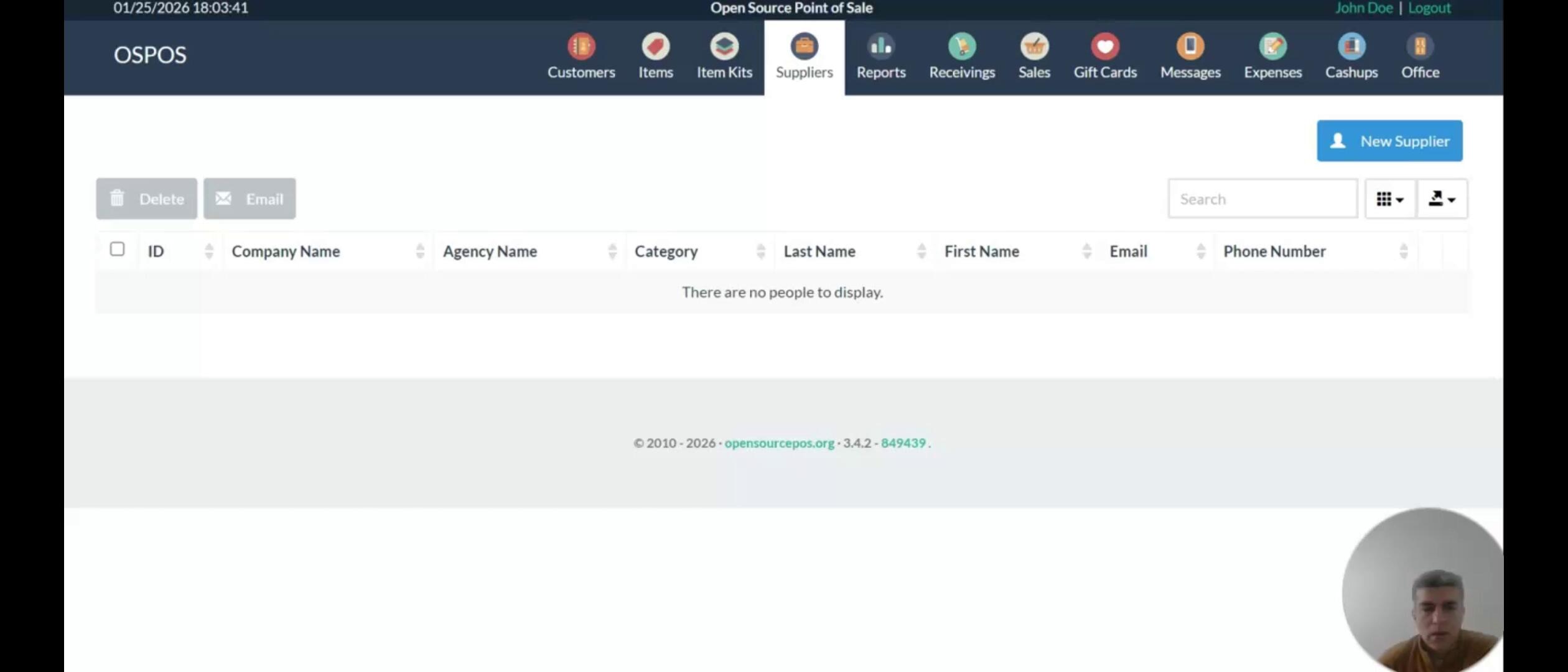Sort by the Phone Number column

pos(1274,251)
